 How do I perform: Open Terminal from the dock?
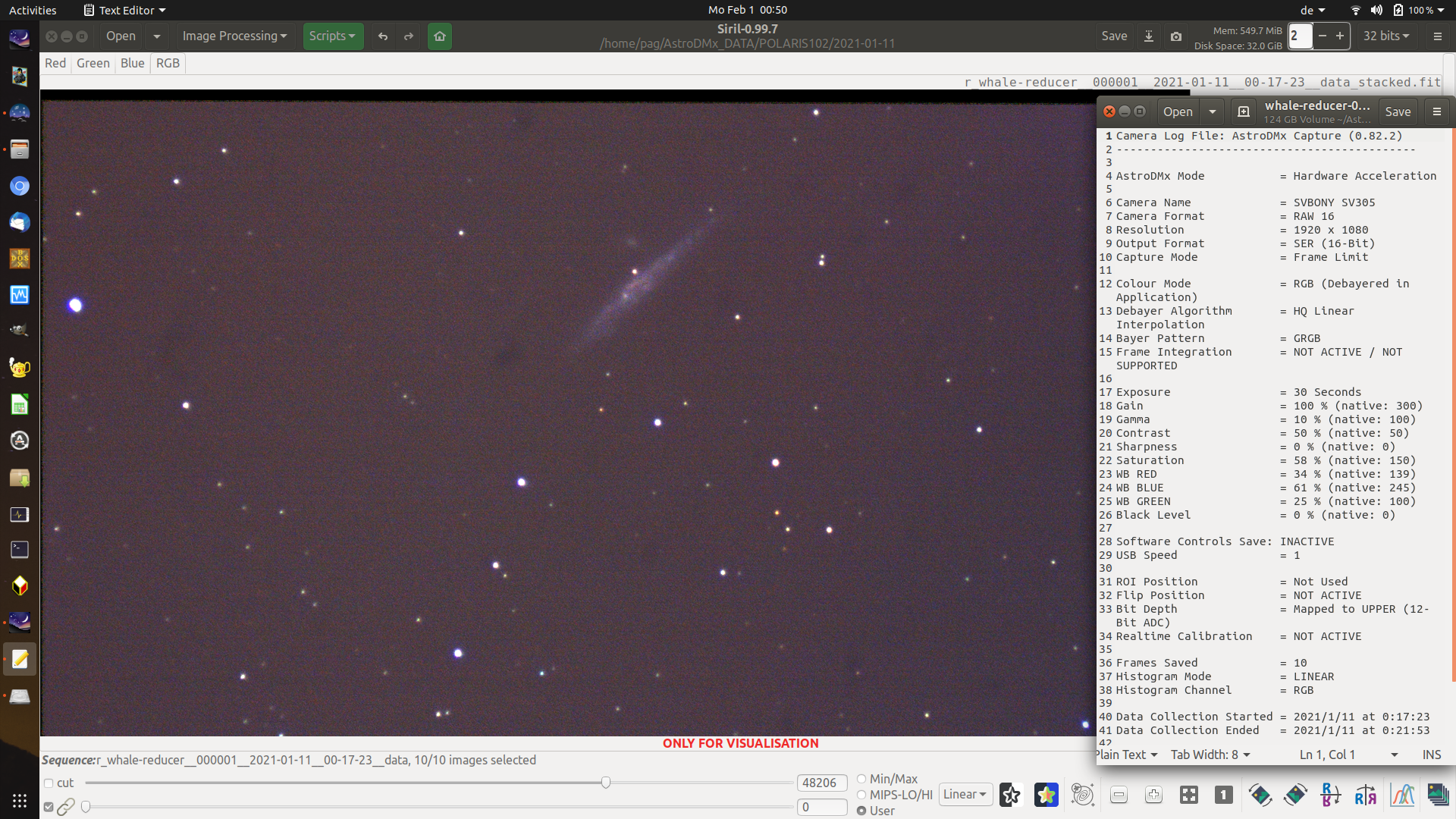[20, 549]
